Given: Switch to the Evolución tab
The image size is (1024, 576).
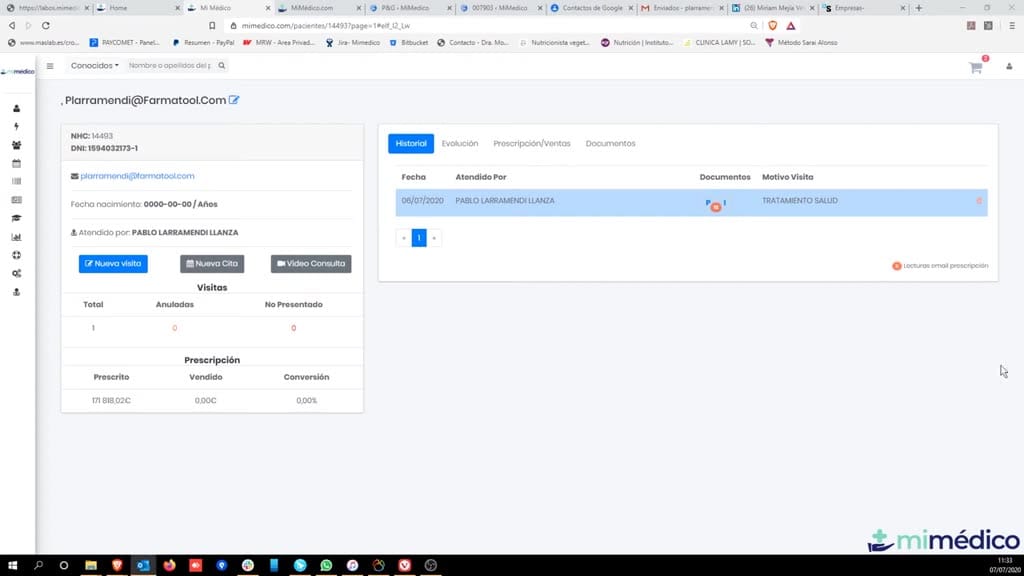Looking at the screenshot, I should 460,144.
